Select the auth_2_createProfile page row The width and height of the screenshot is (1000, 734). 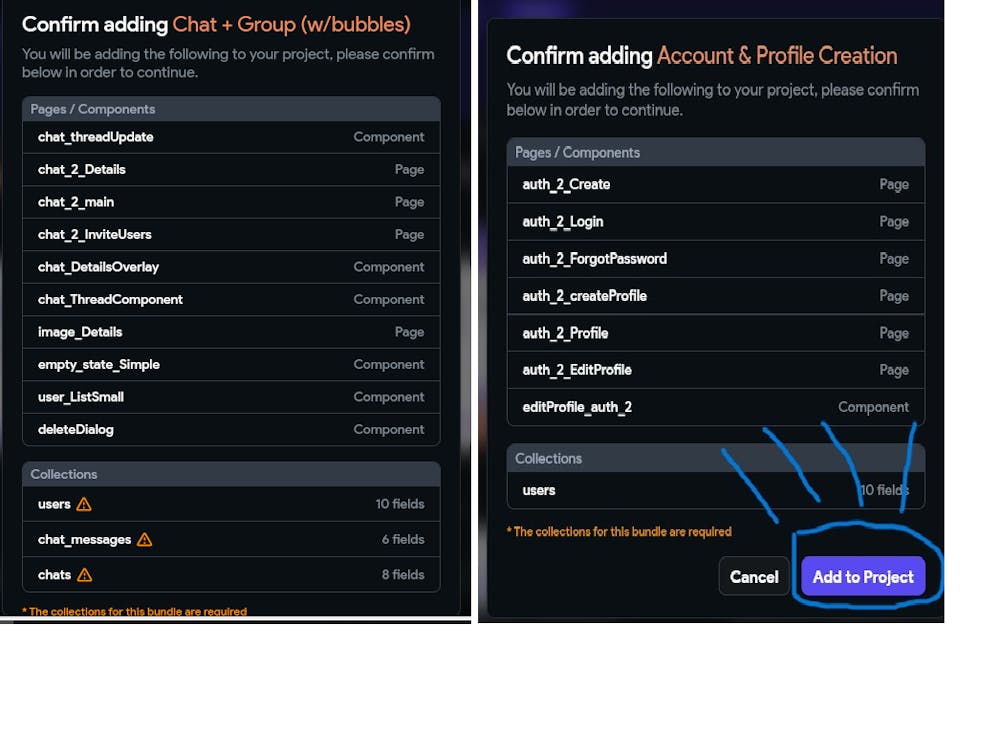[716, 296]
